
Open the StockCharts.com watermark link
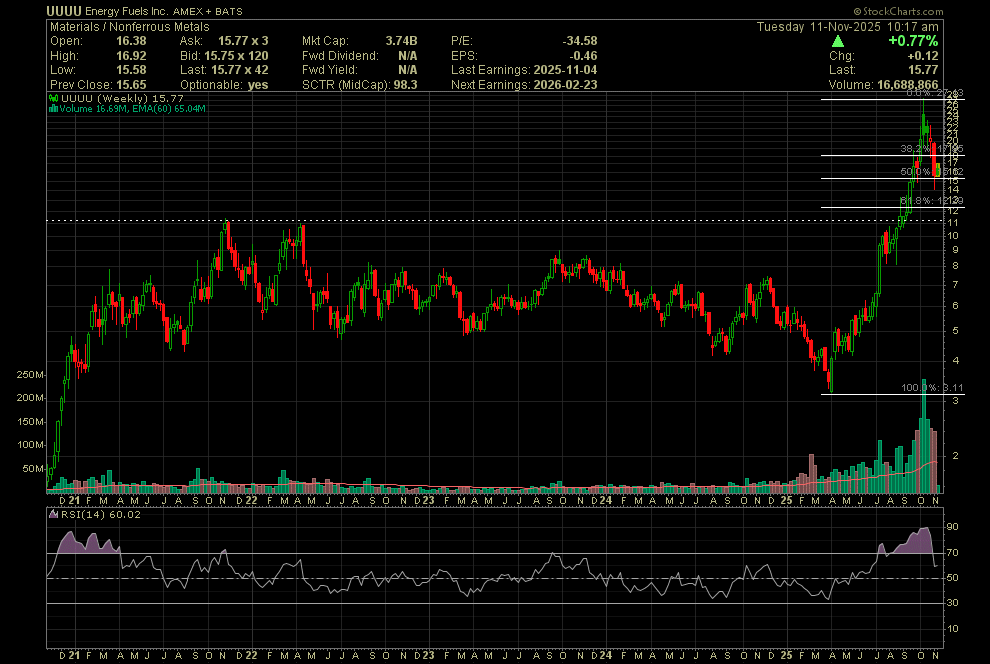click(898, 11)
